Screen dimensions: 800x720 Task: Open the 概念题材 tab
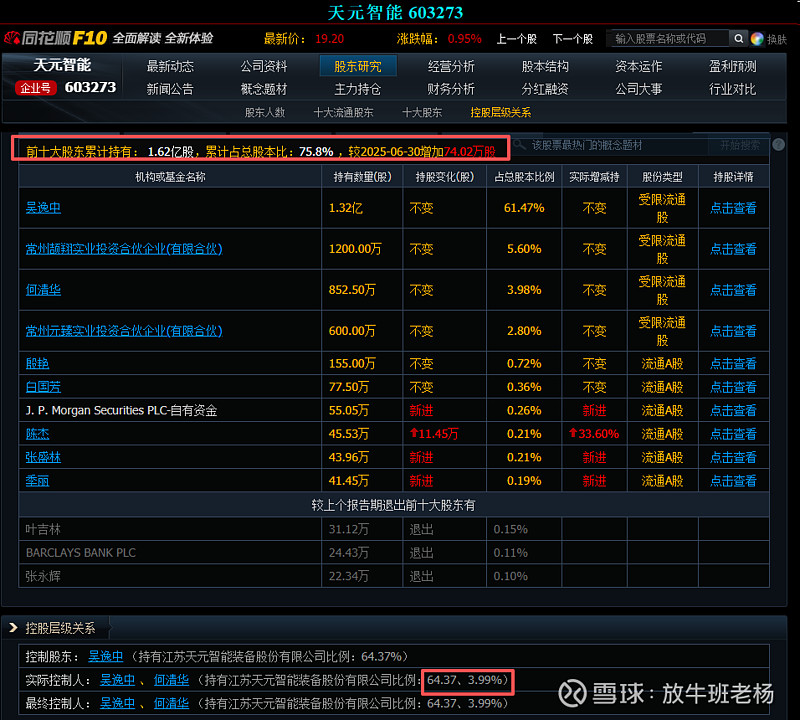pyautogui.click(x=264, y=89)
